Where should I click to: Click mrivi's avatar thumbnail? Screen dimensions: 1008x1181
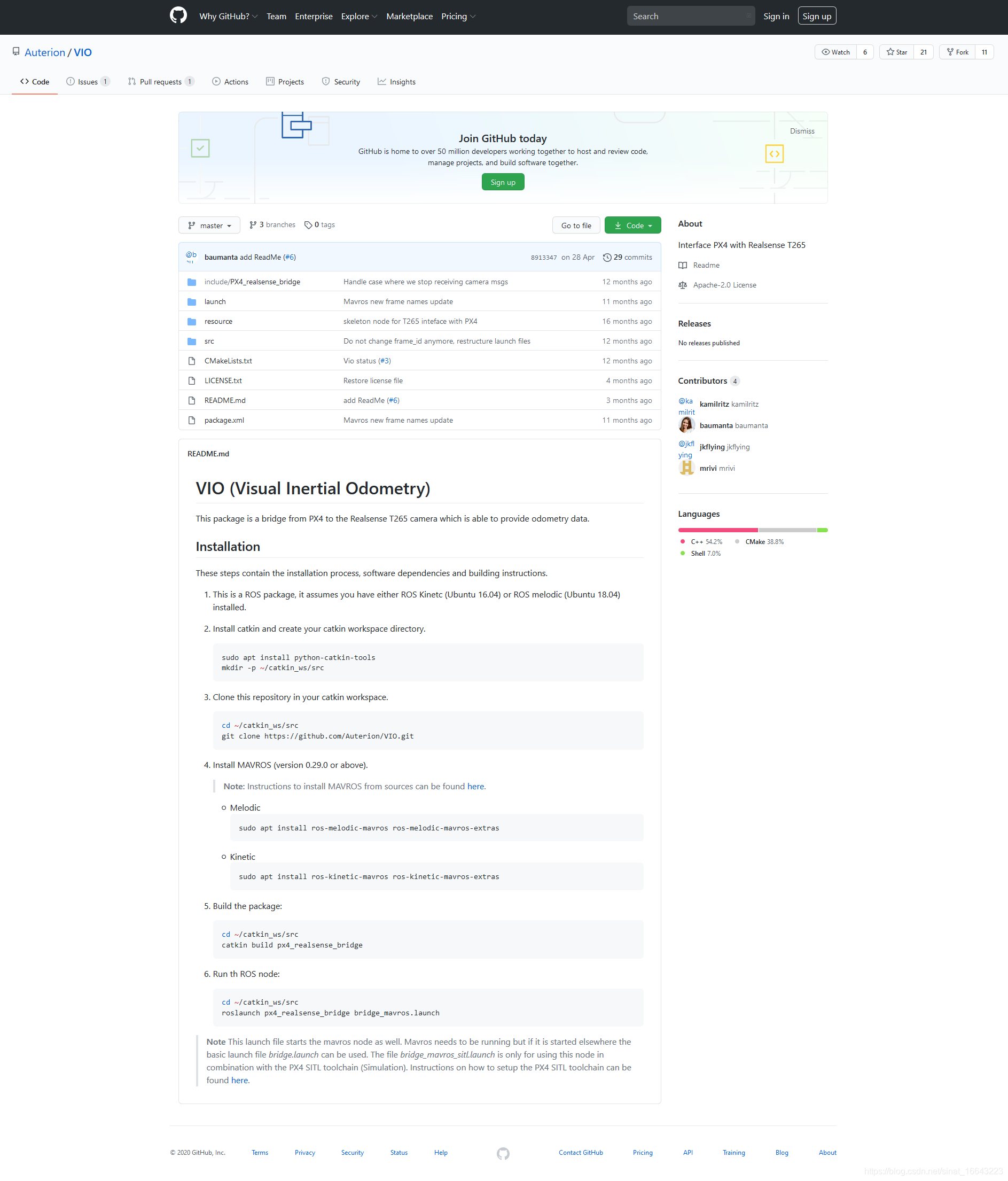coord(686,468)
